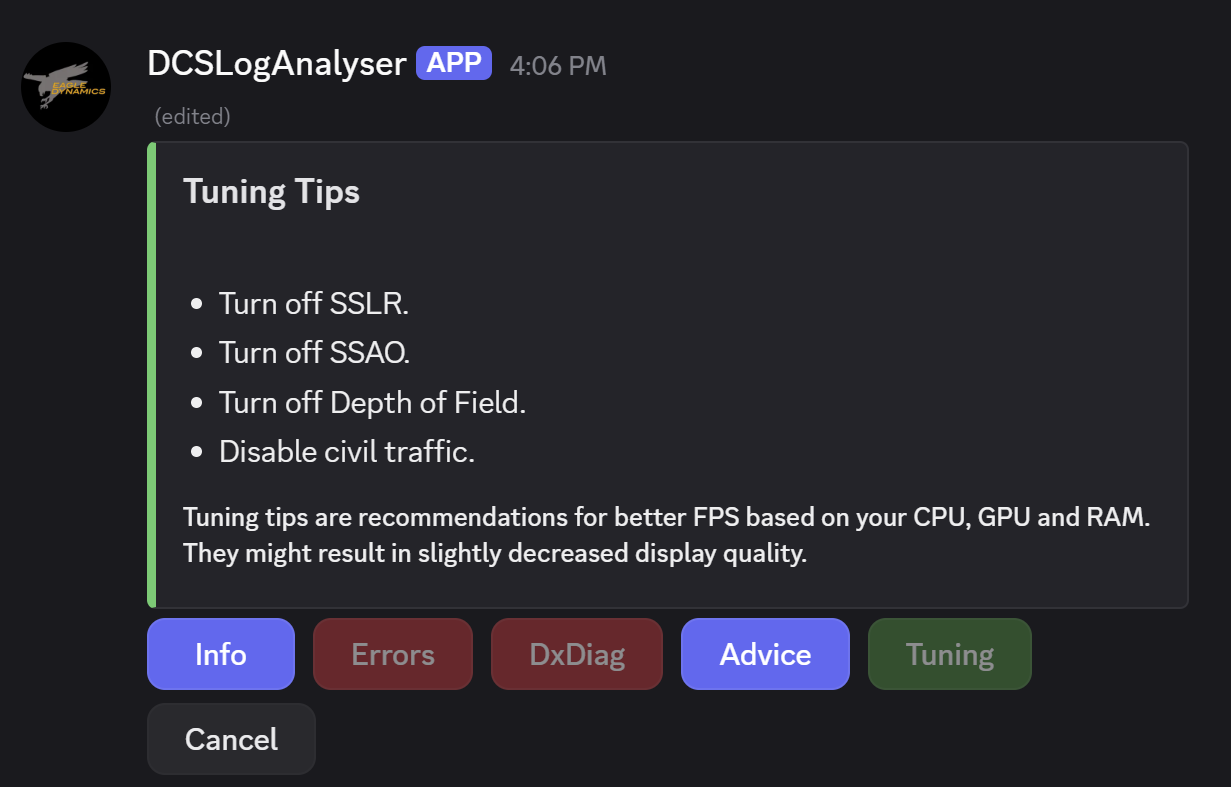
Task: Click the disabled Errors button
Action: click(393, 654)
